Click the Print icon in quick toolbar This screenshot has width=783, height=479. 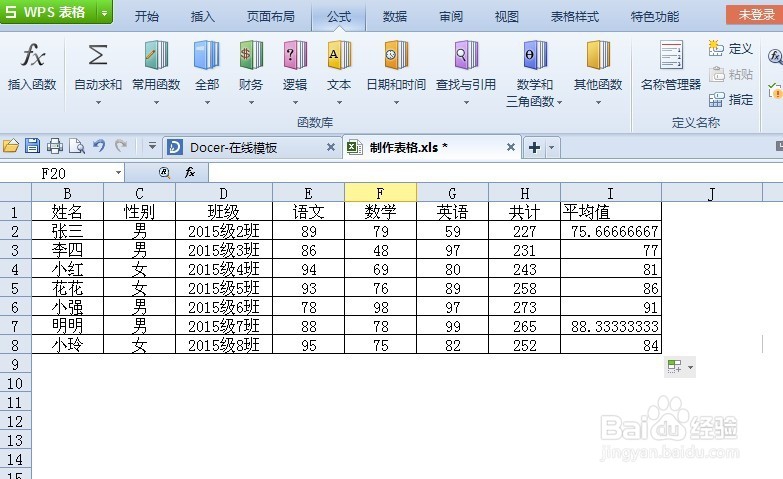point(54,146)
